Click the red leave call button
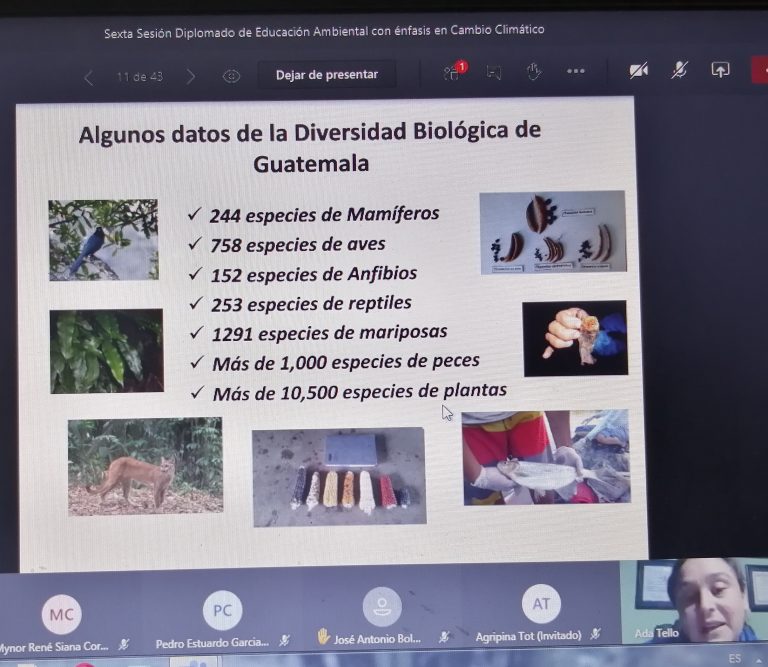This screenshot has height=667, width=768. [x=759, y=70]
